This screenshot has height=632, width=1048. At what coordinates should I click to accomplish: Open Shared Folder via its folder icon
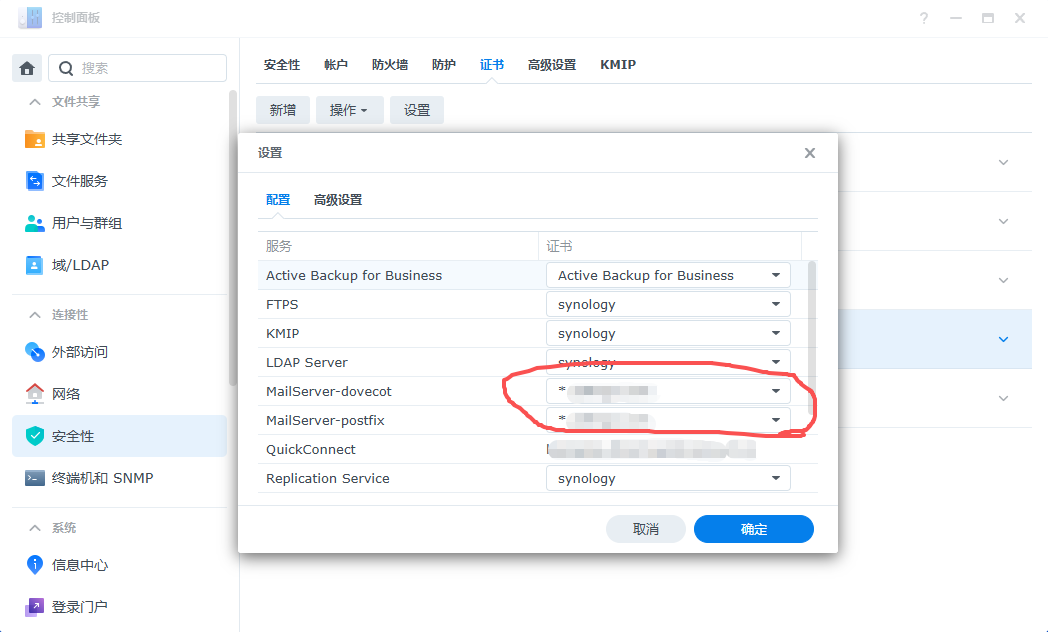35,139
